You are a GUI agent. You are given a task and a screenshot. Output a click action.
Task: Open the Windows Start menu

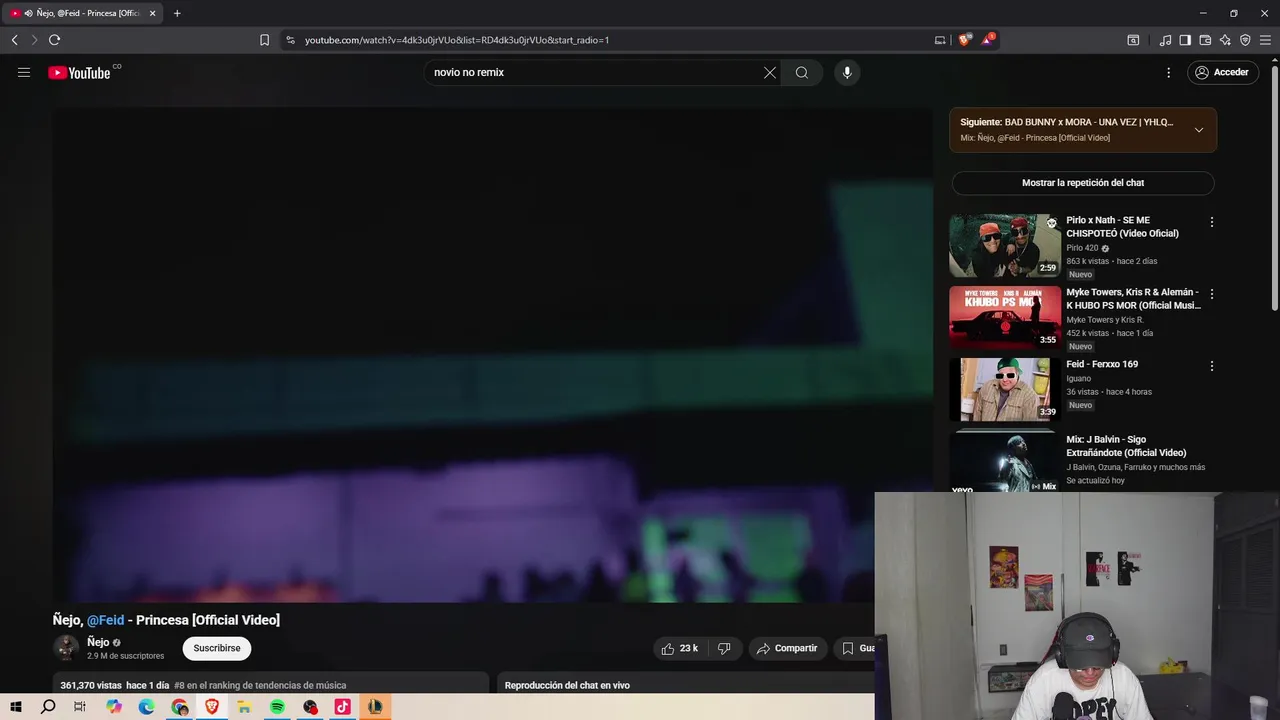(x=16, y=707)
